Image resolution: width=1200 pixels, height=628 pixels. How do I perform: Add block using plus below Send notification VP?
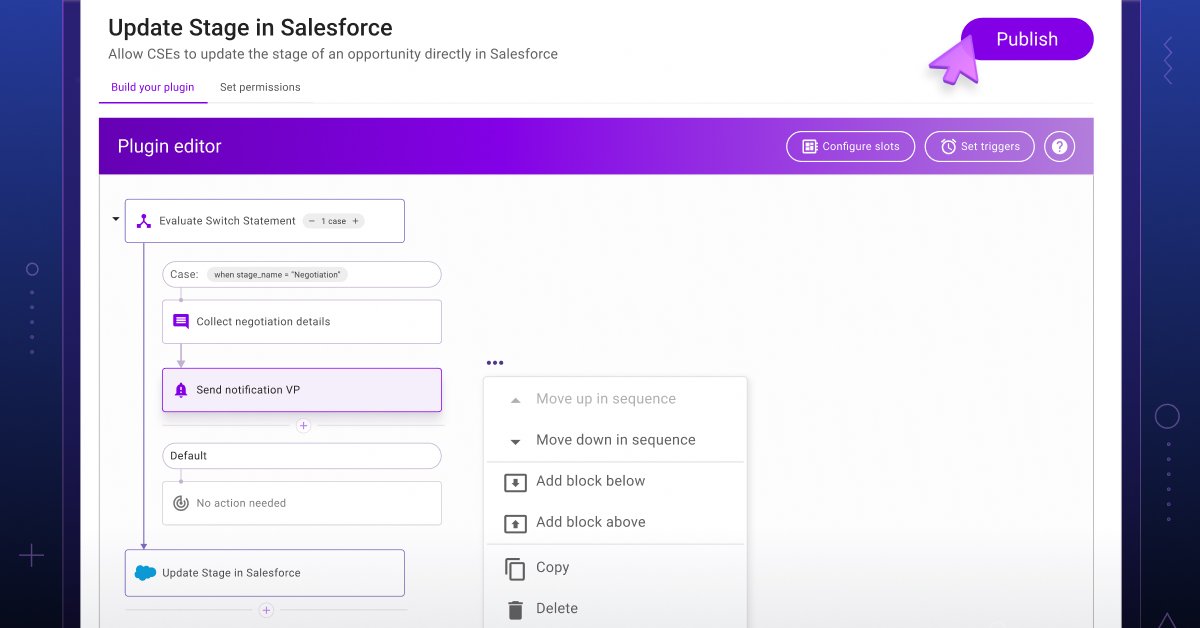pos(304,426)
